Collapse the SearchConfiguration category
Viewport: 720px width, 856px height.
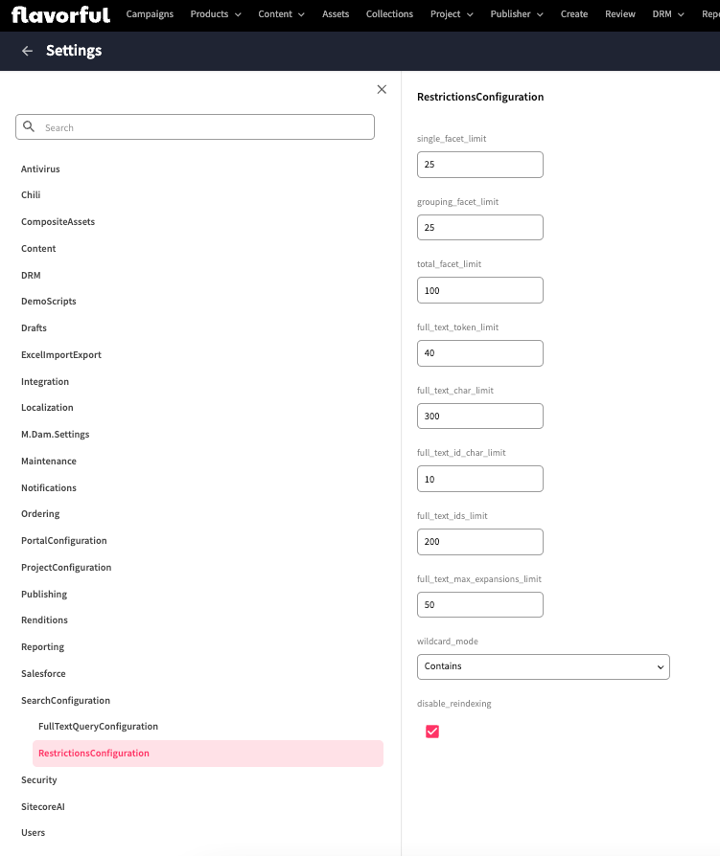(66, 700)
